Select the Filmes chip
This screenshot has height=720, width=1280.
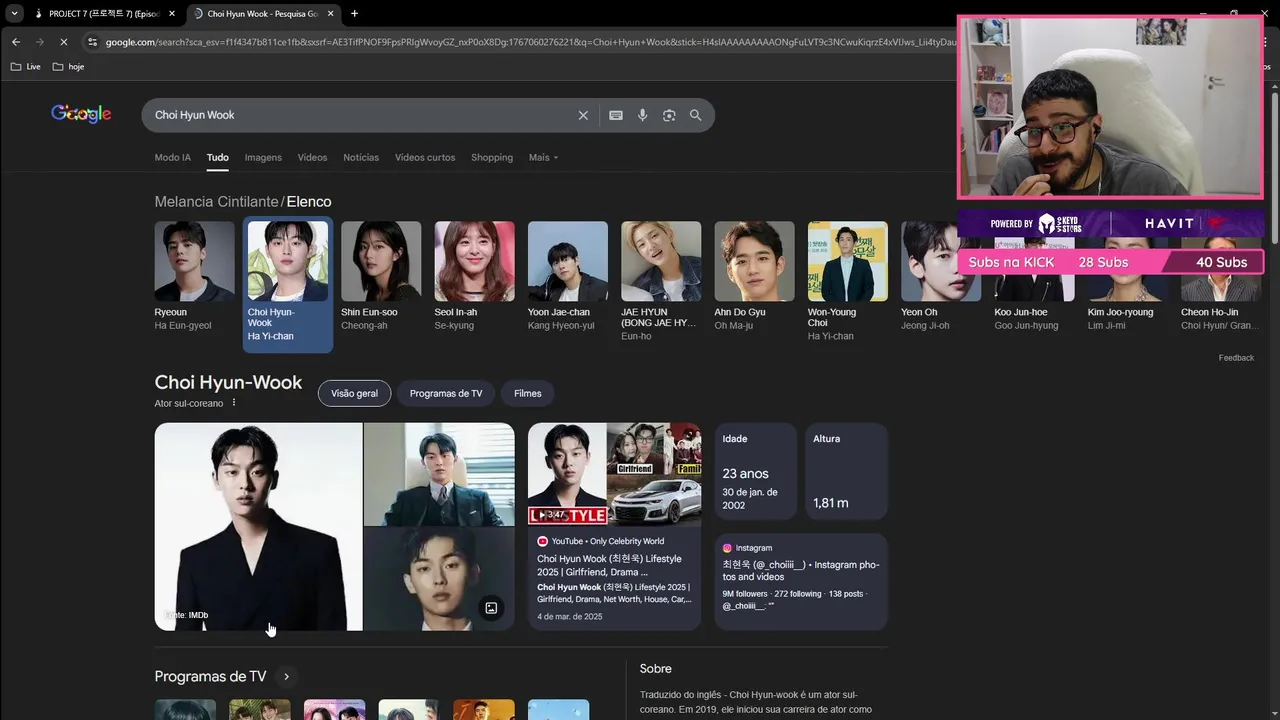(528, 393)
